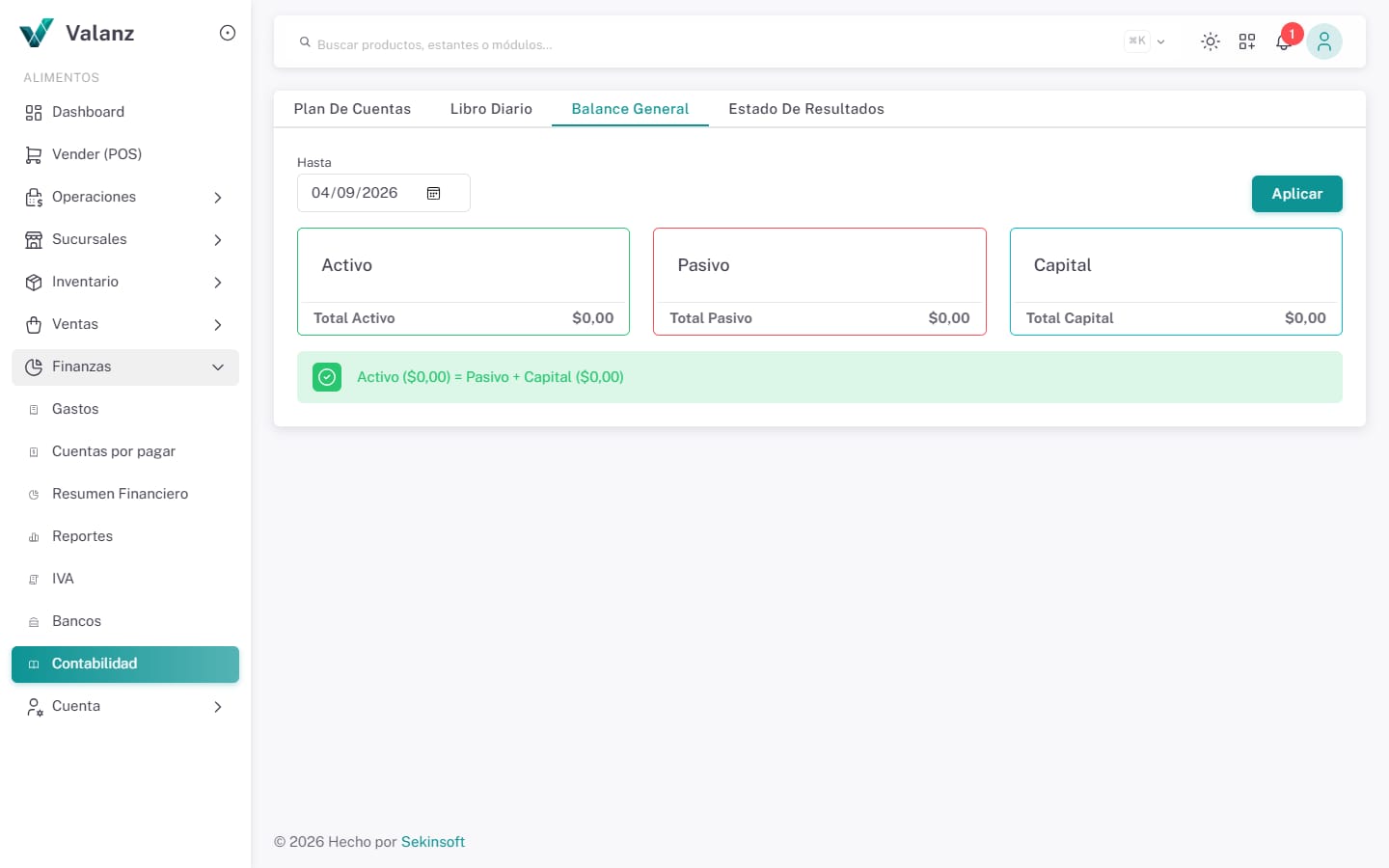Click the Aplicar button
Screen dimensions: 1389x868
point(1297,194)
